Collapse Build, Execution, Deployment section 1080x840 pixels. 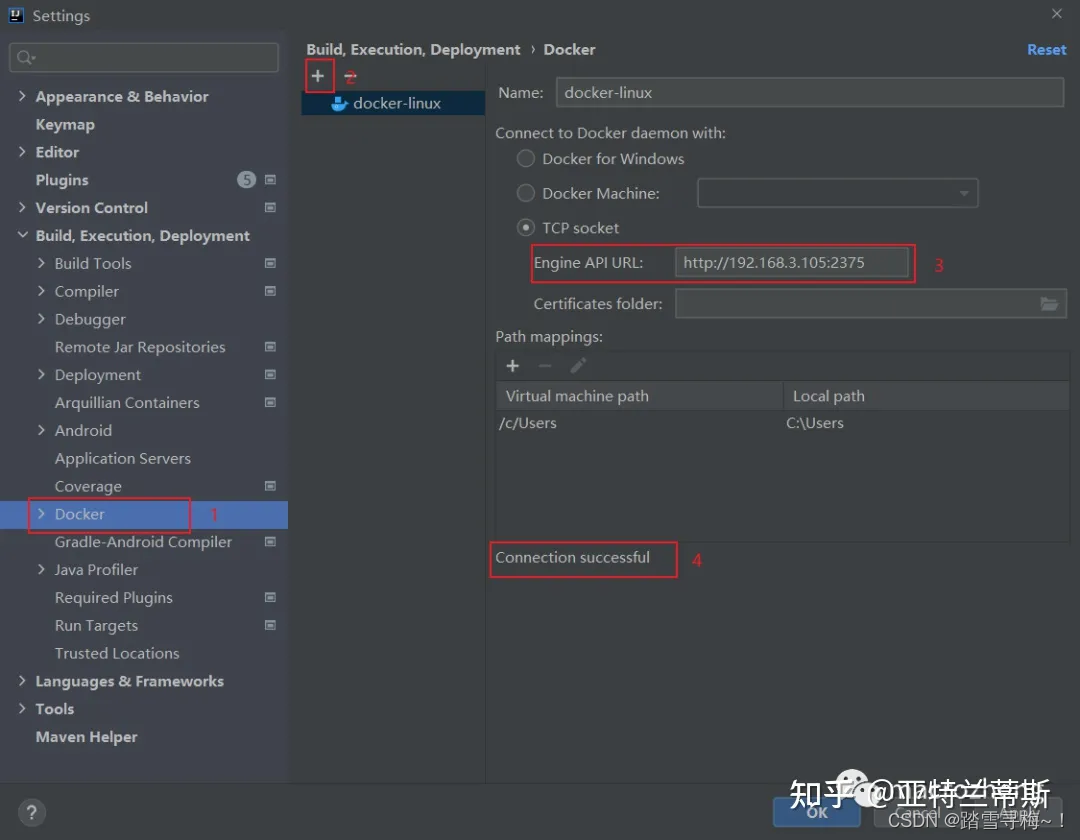22,235
